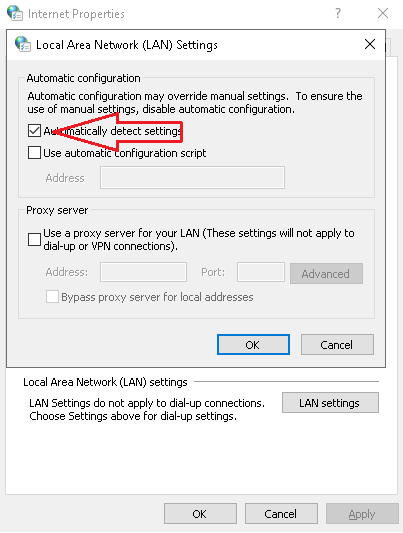This screenshot has height=533, width=403.
Task: Enable Use automatic configuration script
Action: tap(34, 153)
